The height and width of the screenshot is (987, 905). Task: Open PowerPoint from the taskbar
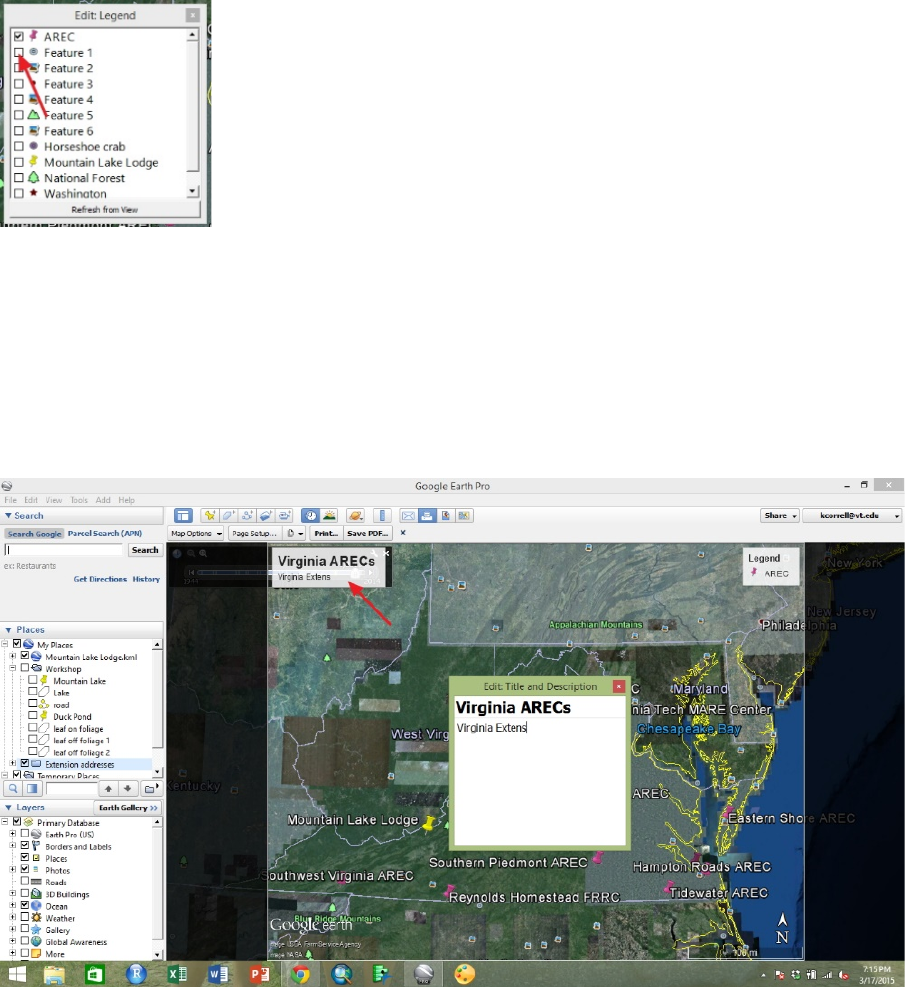click(x=259, y=974)
